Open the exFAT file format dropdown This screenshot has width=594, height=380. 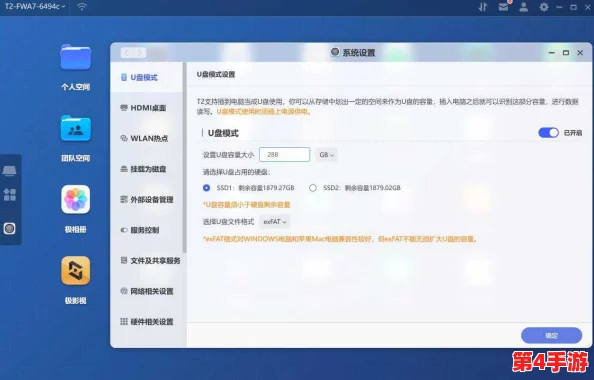[x=275, y=222]
